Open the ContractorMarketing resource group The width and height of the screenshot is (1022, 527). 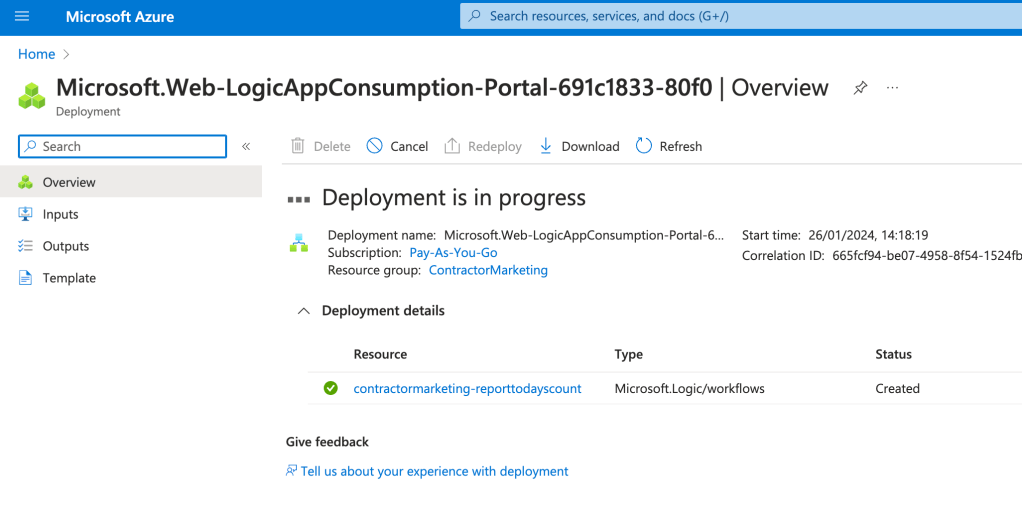click(488, 270)
